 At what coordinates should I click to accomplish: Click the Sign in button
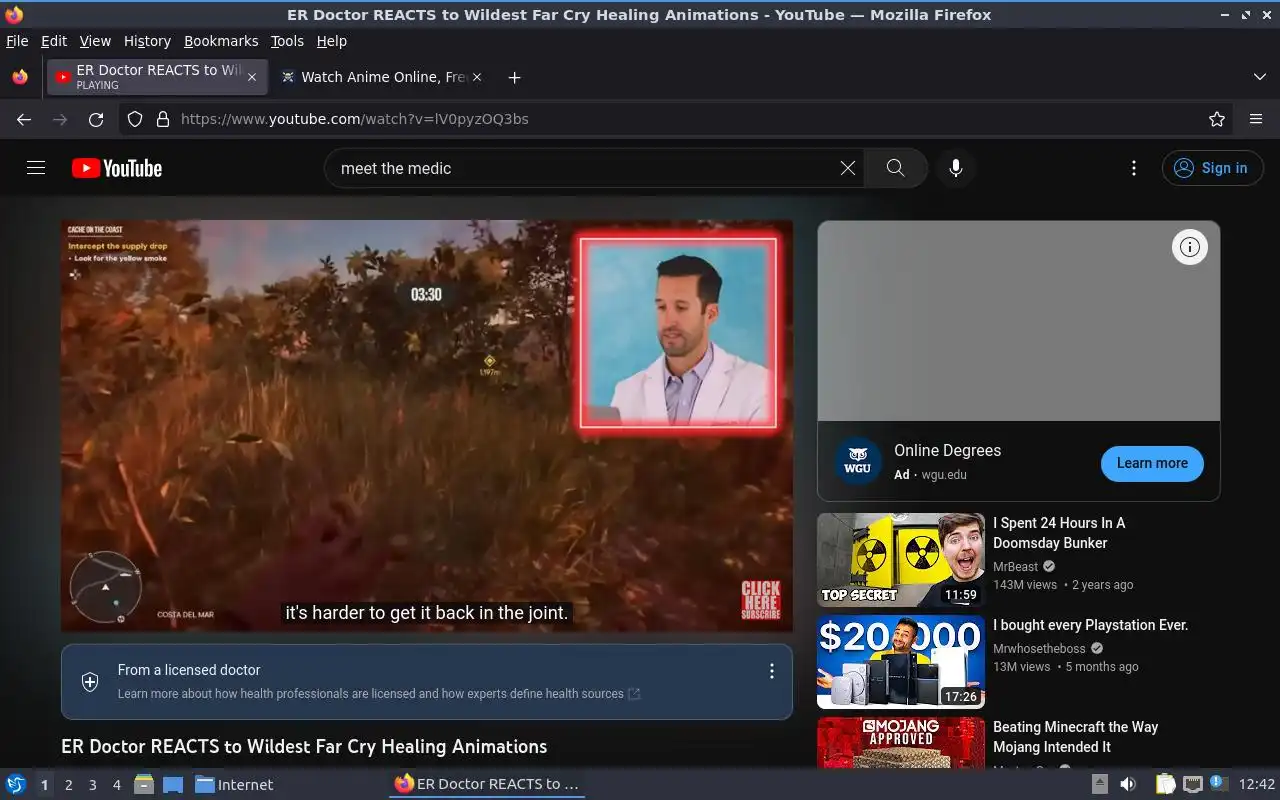[x=1212, y=168]
